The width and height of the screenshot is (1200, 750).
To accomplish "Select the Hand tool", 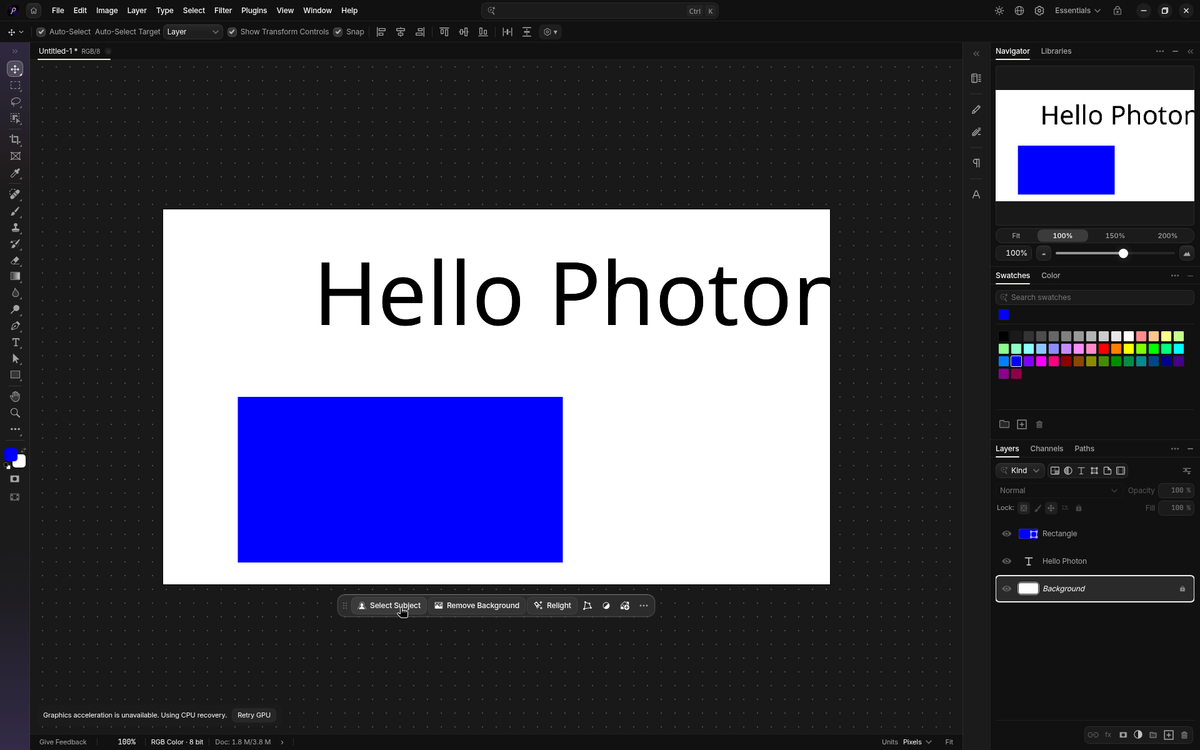I will [15, 397].
